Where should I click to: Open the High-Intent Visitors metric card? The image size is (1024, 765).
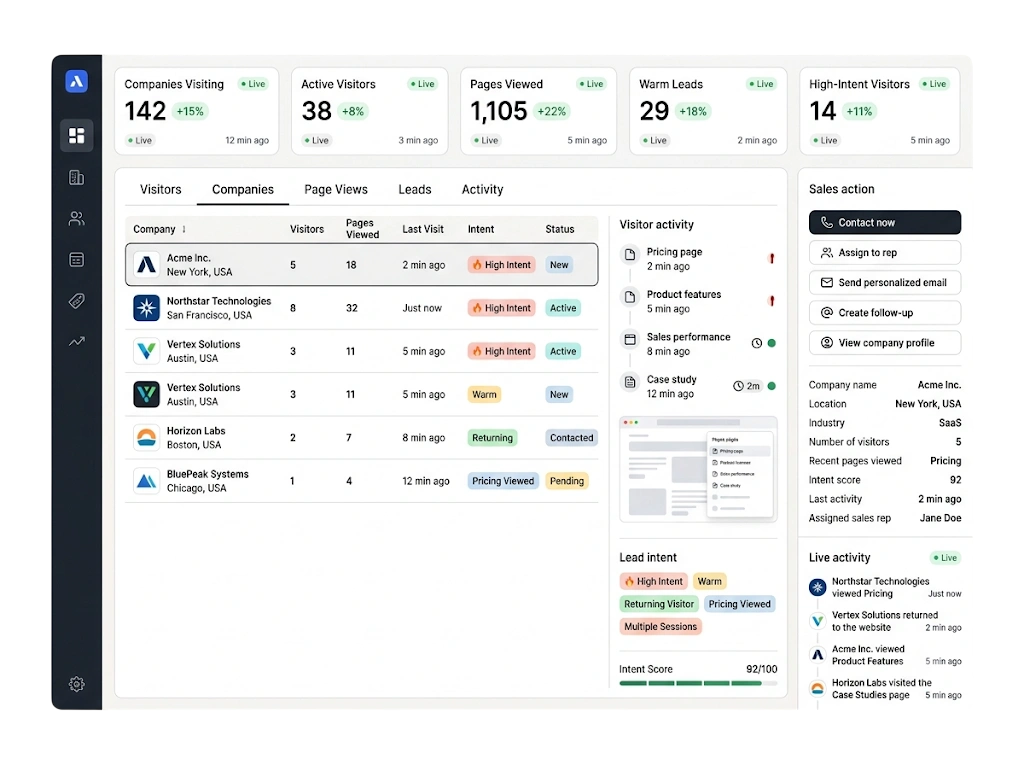pyautogui.click(x=879, y=111)
